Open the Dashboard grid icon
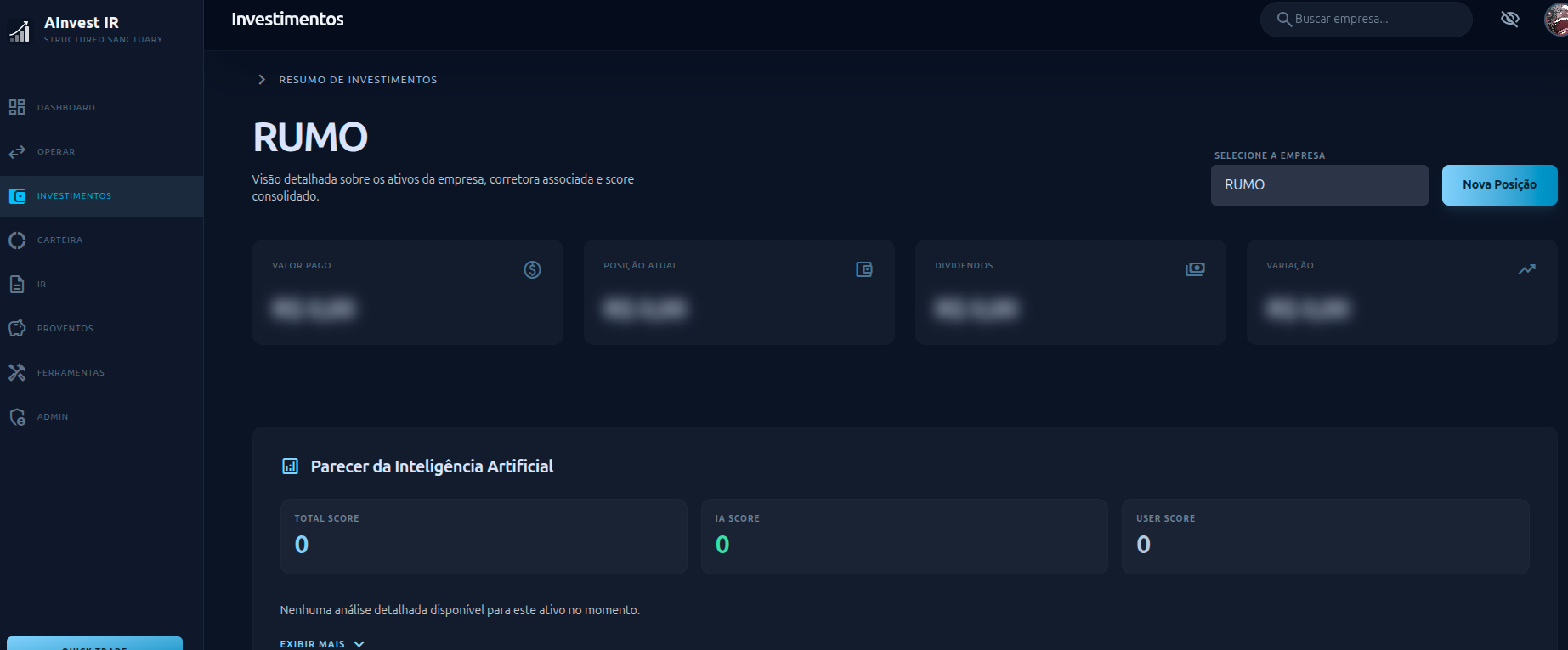The image size is (1568, 650). (x=17, y=107)
